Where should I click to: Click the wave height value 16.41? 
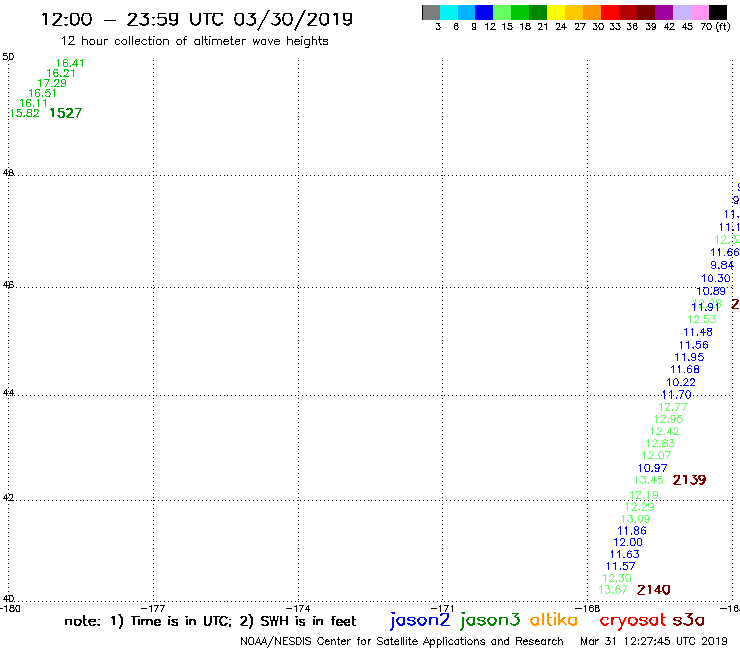[70, 63]
